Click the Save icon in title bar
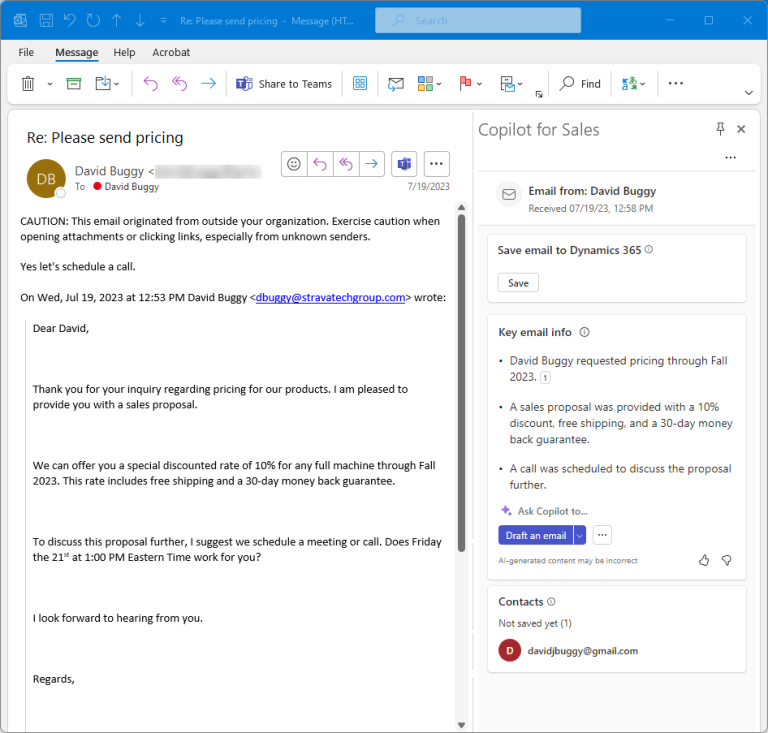The image size is (768, 733). point(46,21)
